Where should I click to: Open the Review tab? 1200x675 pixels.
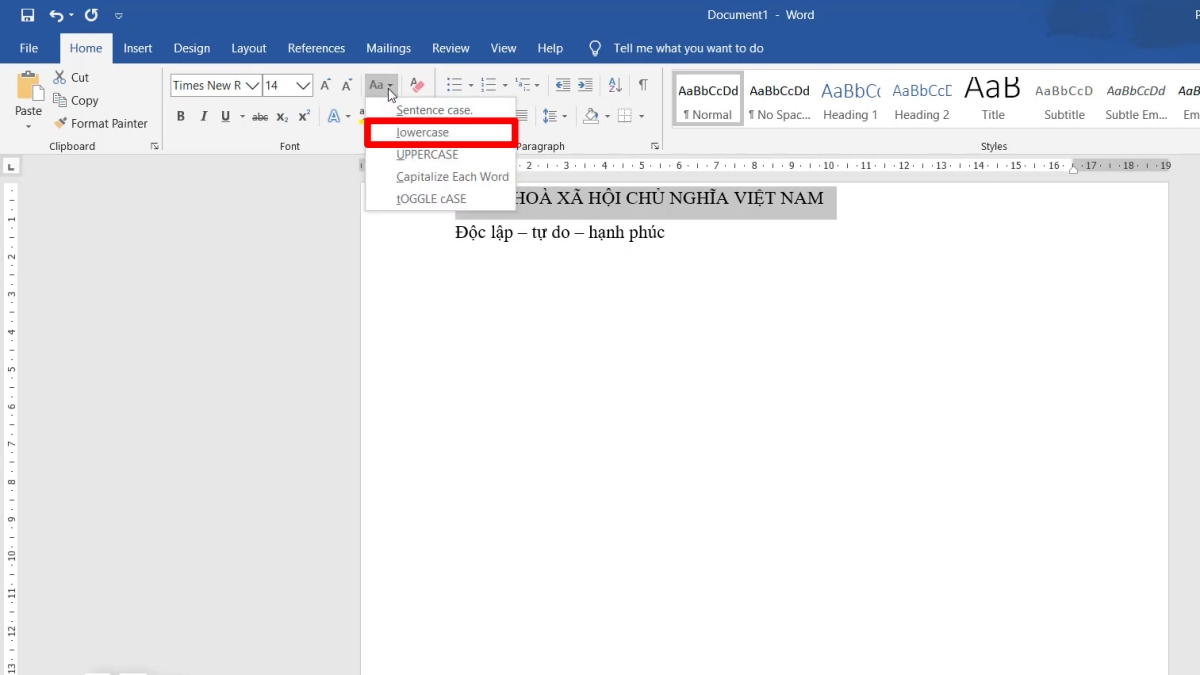(451, 48)
